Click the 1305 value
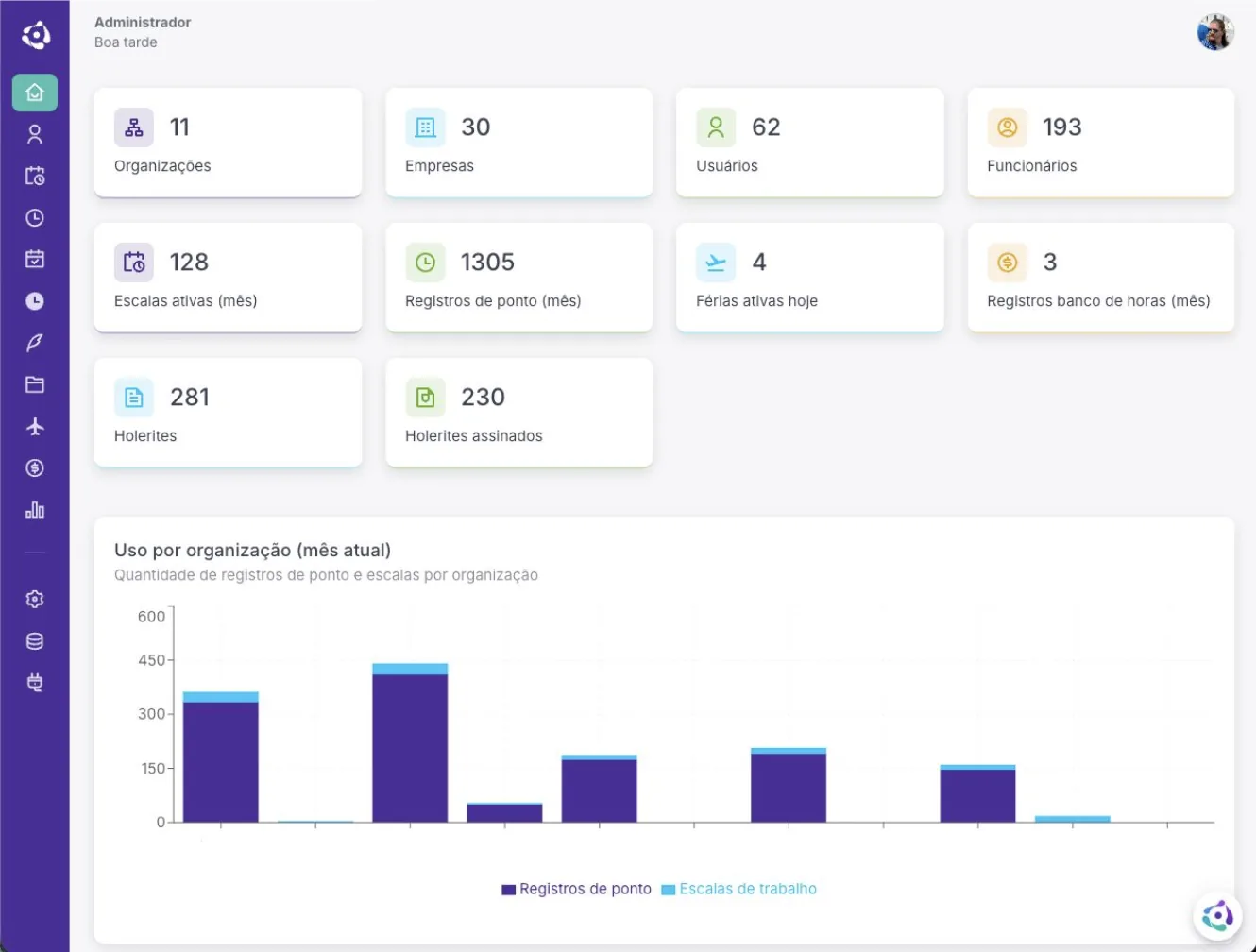 pyautogui.click(x=487, y=263)
